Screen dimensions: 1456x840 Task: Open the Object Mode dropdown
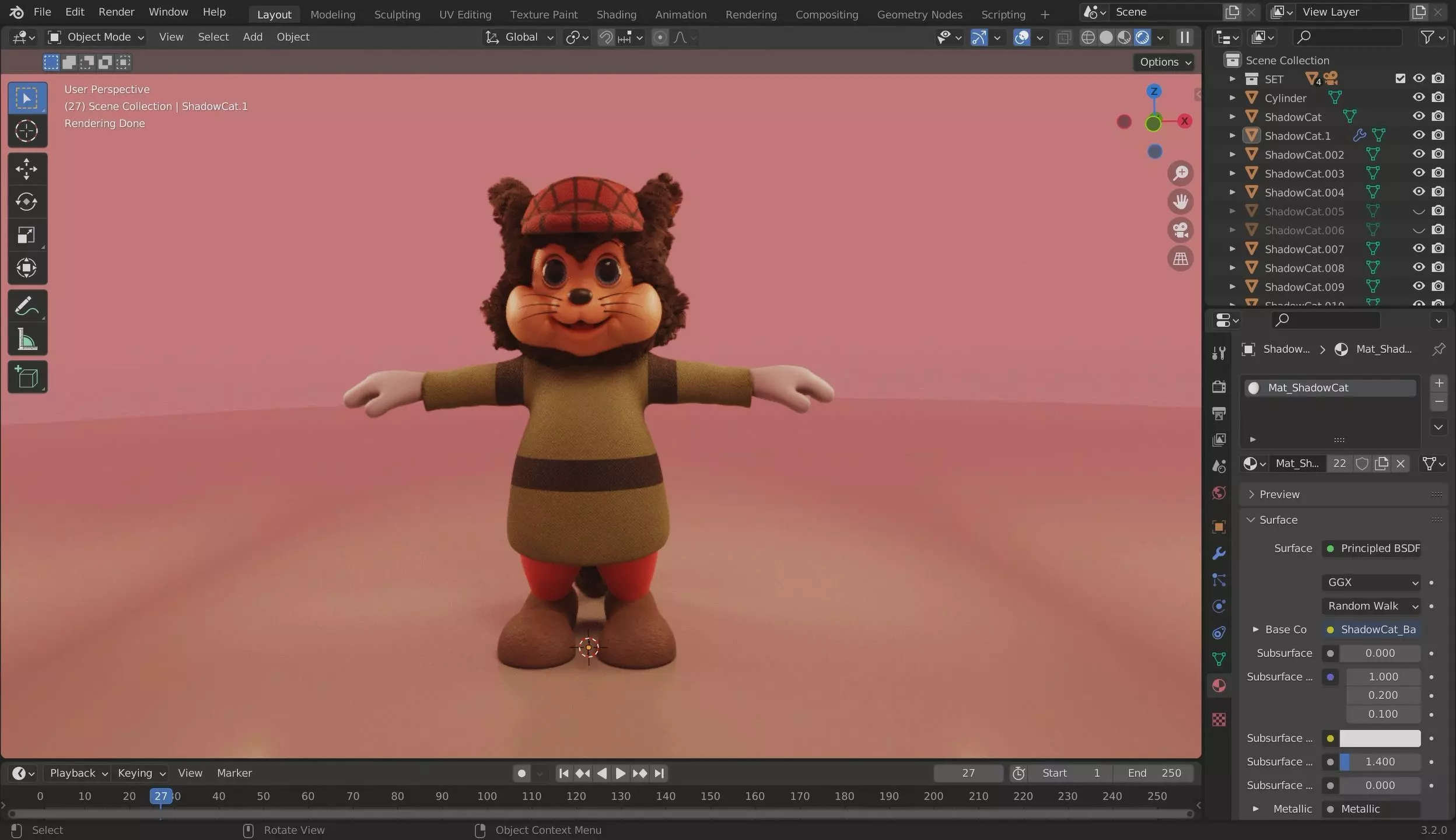tap(96, 37)
